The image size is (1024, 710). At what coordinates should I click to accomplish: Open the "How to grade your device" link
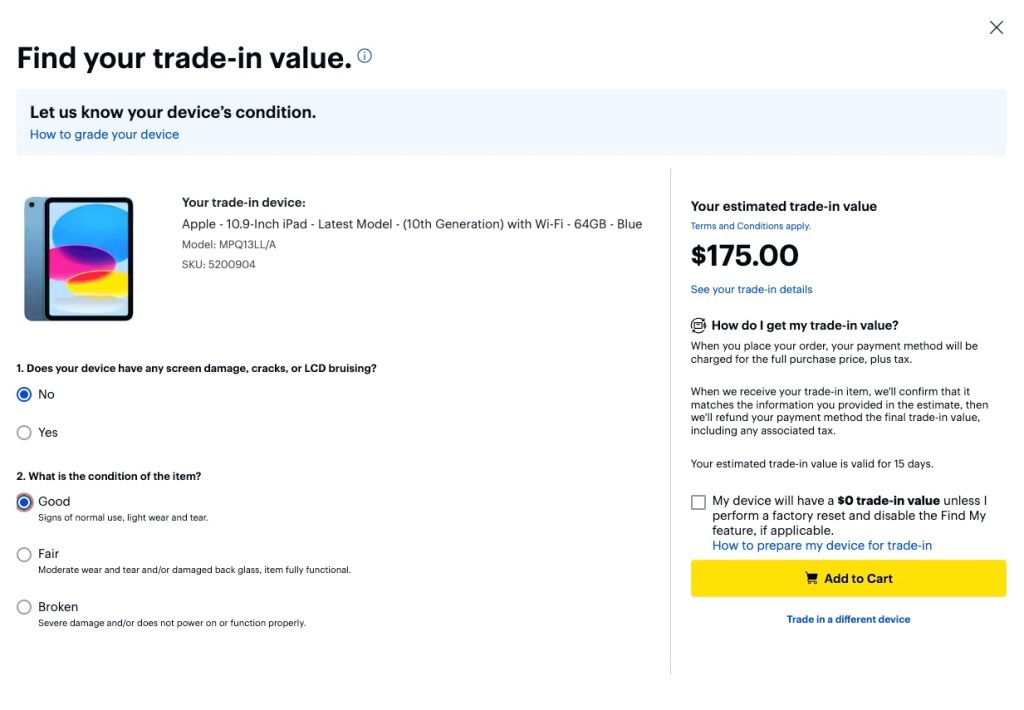(x=104, y=134)
